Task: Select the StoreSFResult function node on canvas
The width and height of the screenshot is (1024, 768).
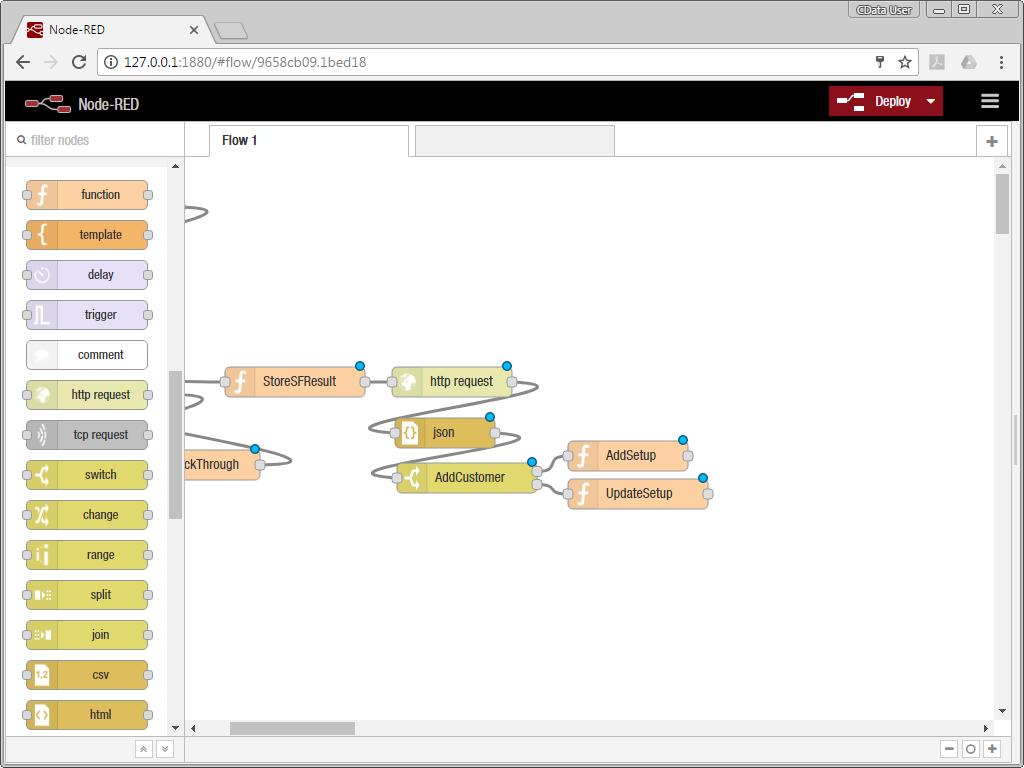Action: point(295,381)
